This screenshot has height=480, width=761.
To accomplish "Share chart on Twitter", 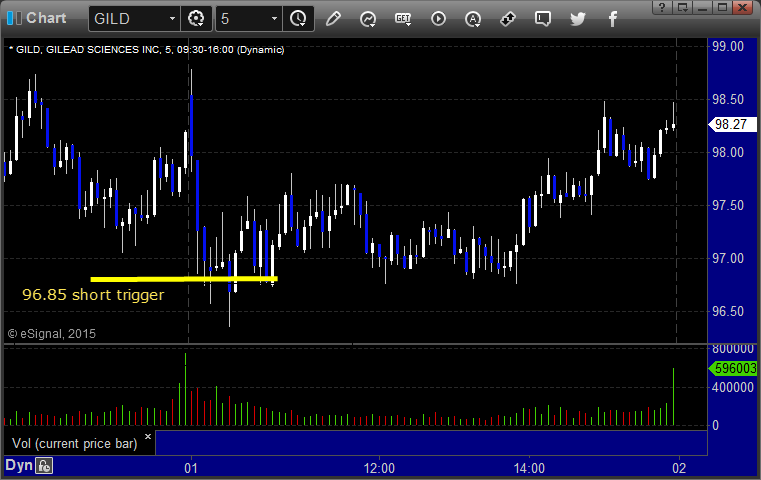I will point(578,19).
